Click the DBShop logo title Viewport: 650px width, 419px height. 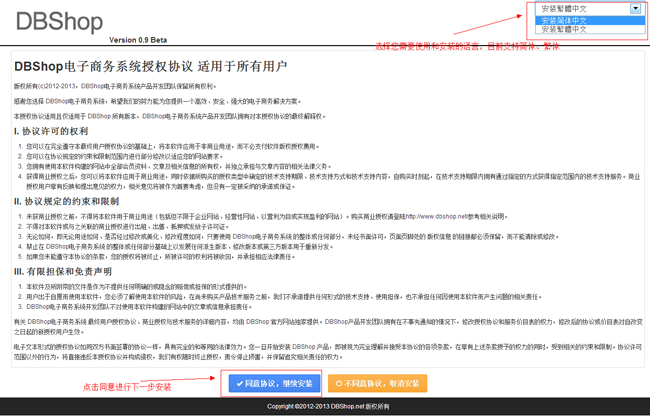(x=59, y=21)
